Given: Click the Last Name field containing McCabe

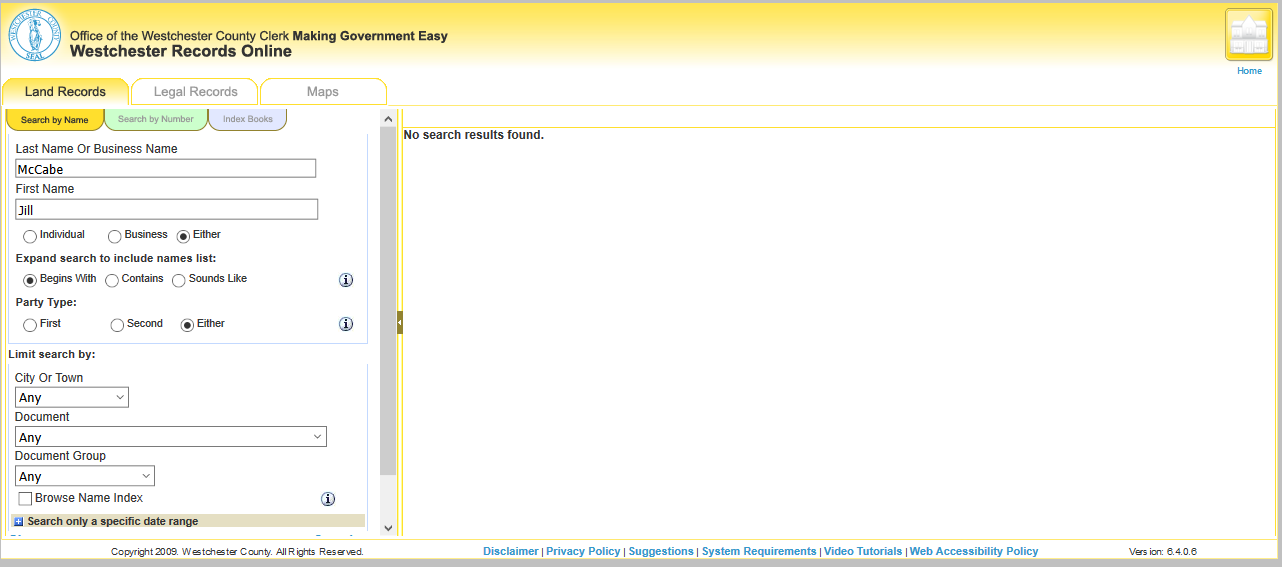Looking at the screenshot, I should 166,169.
